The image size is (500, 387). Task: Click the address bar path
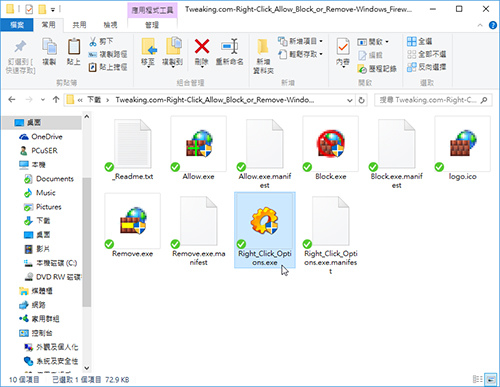click(x=214, y=100)
